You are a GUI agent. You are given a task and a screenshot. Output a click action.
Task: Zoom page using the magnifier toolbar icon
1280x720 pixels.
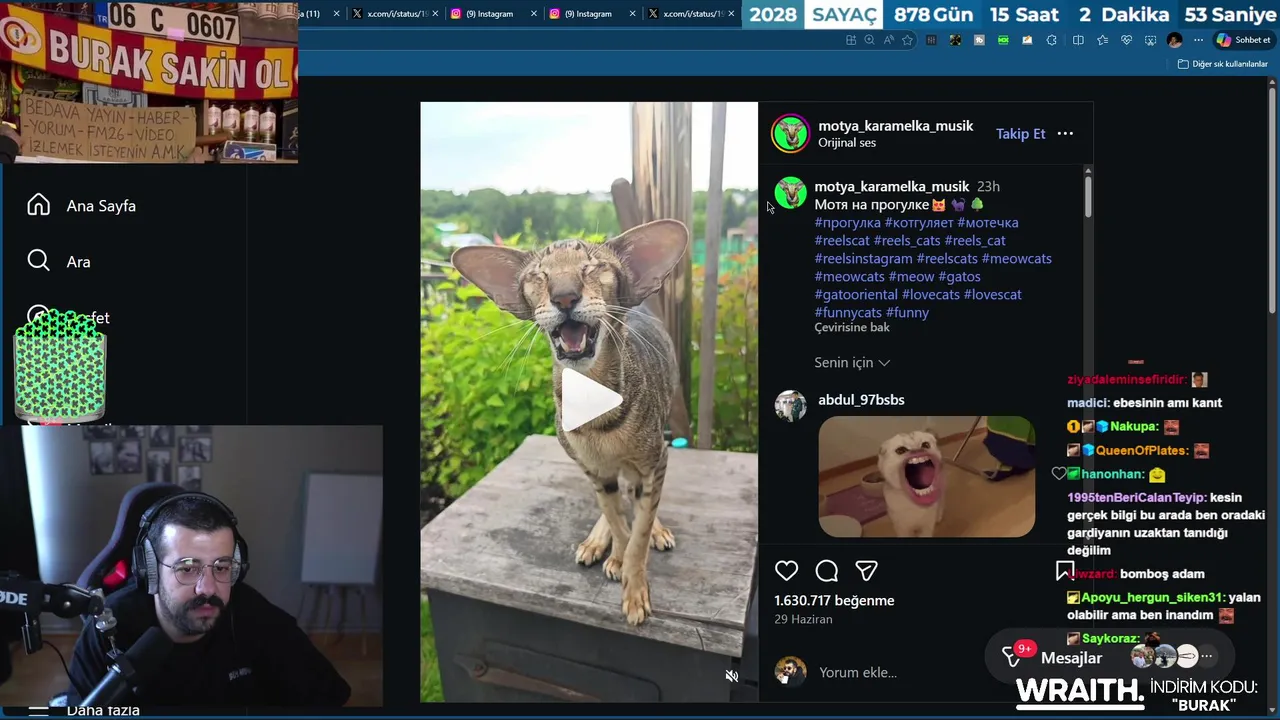tap(869, 40)
